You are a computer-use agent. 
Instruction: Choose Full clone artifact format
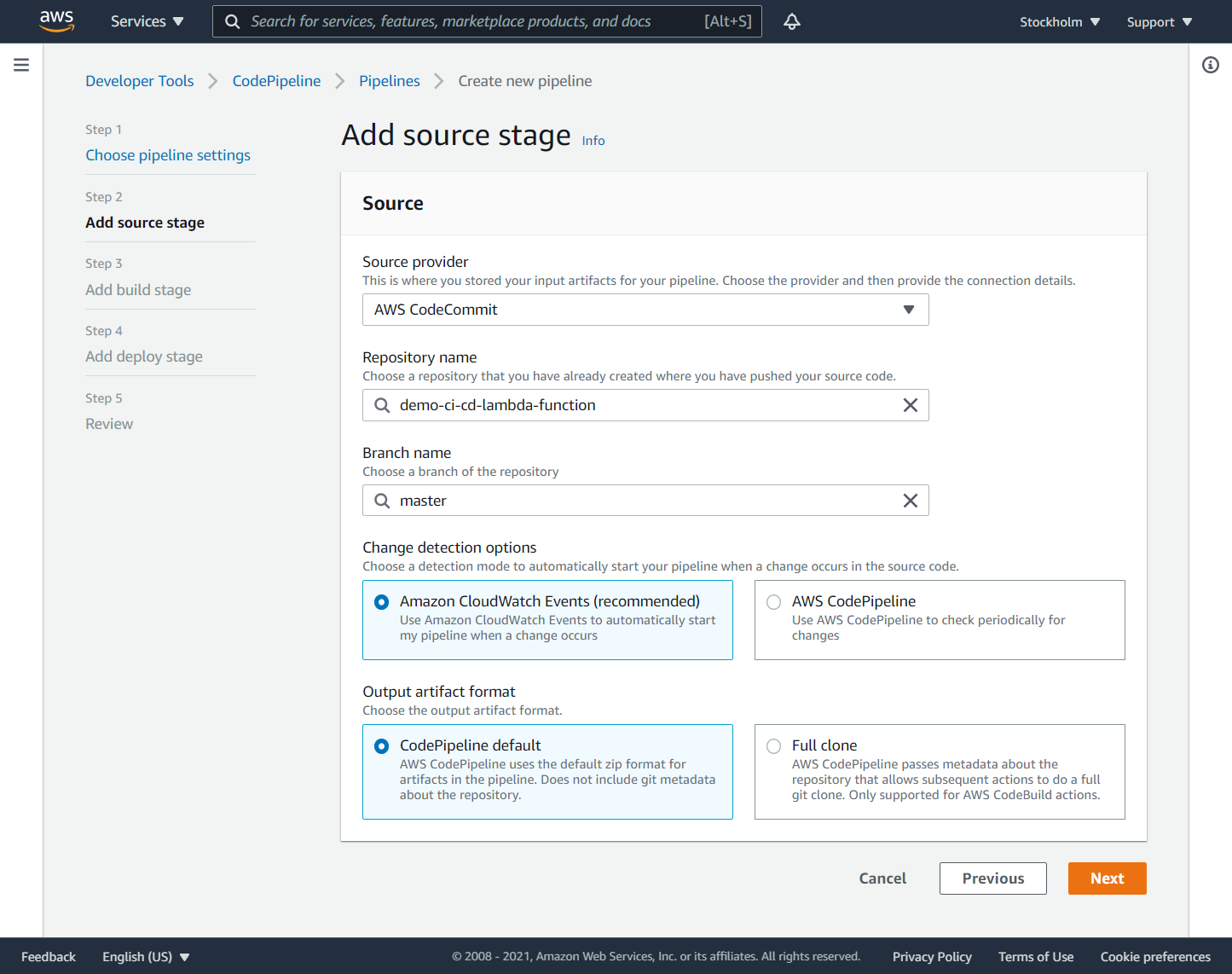click(x=940, y=772)
